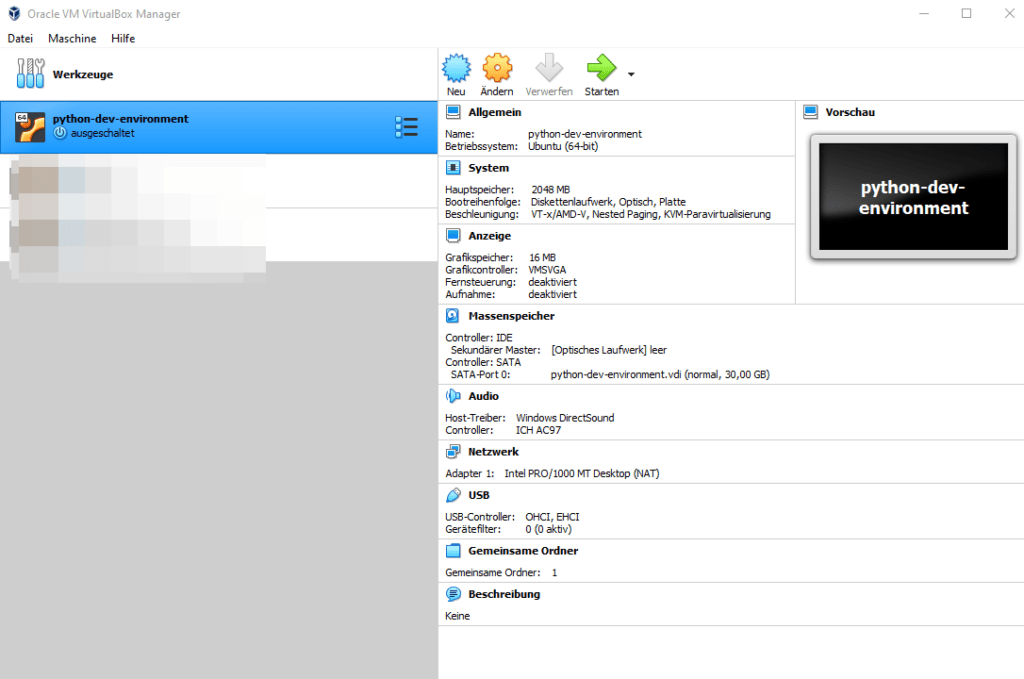Click the Audio section speaker icon
This screenshot has height=679, width=1024.
tap(452, 395)
